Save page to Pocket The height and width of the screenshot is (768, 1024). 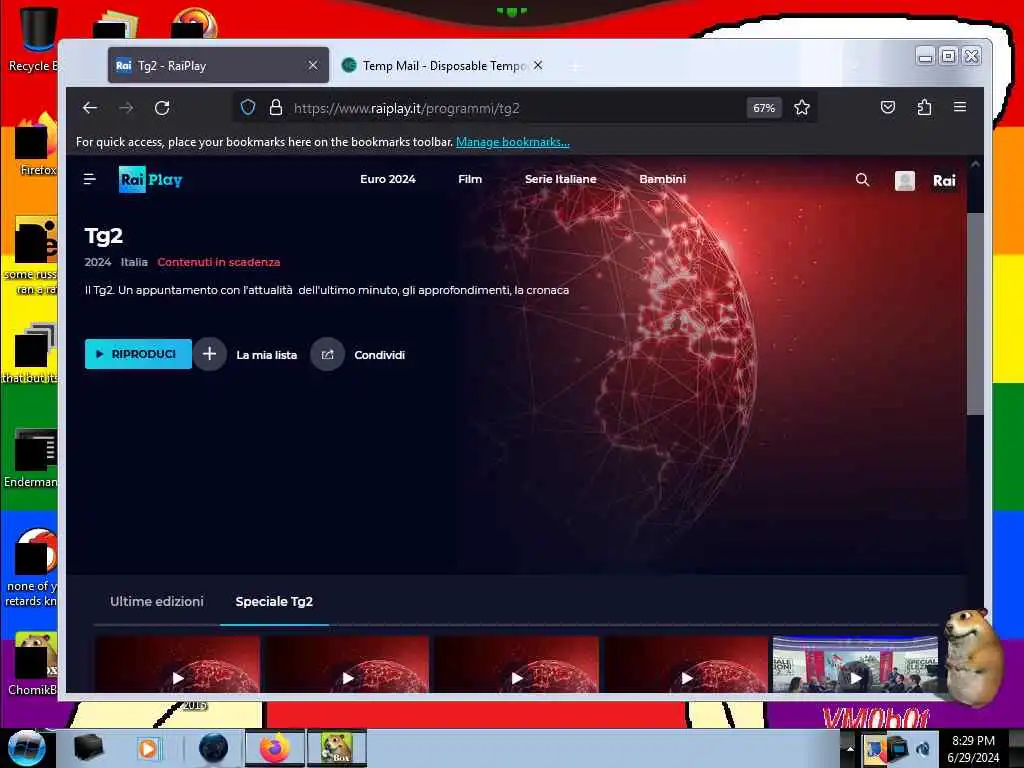[888, 107]
